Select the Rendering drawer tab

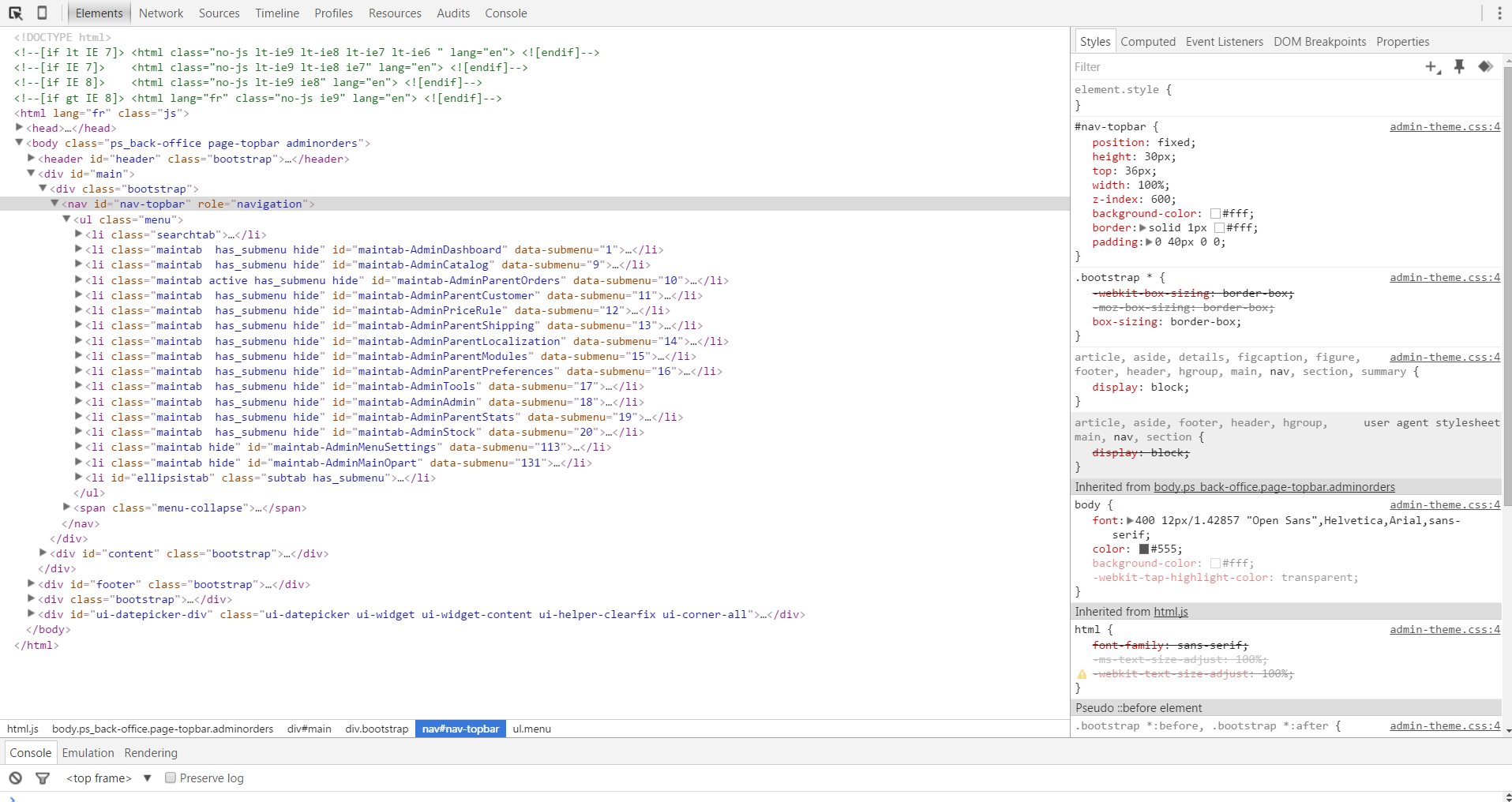(x=151, y=753)
